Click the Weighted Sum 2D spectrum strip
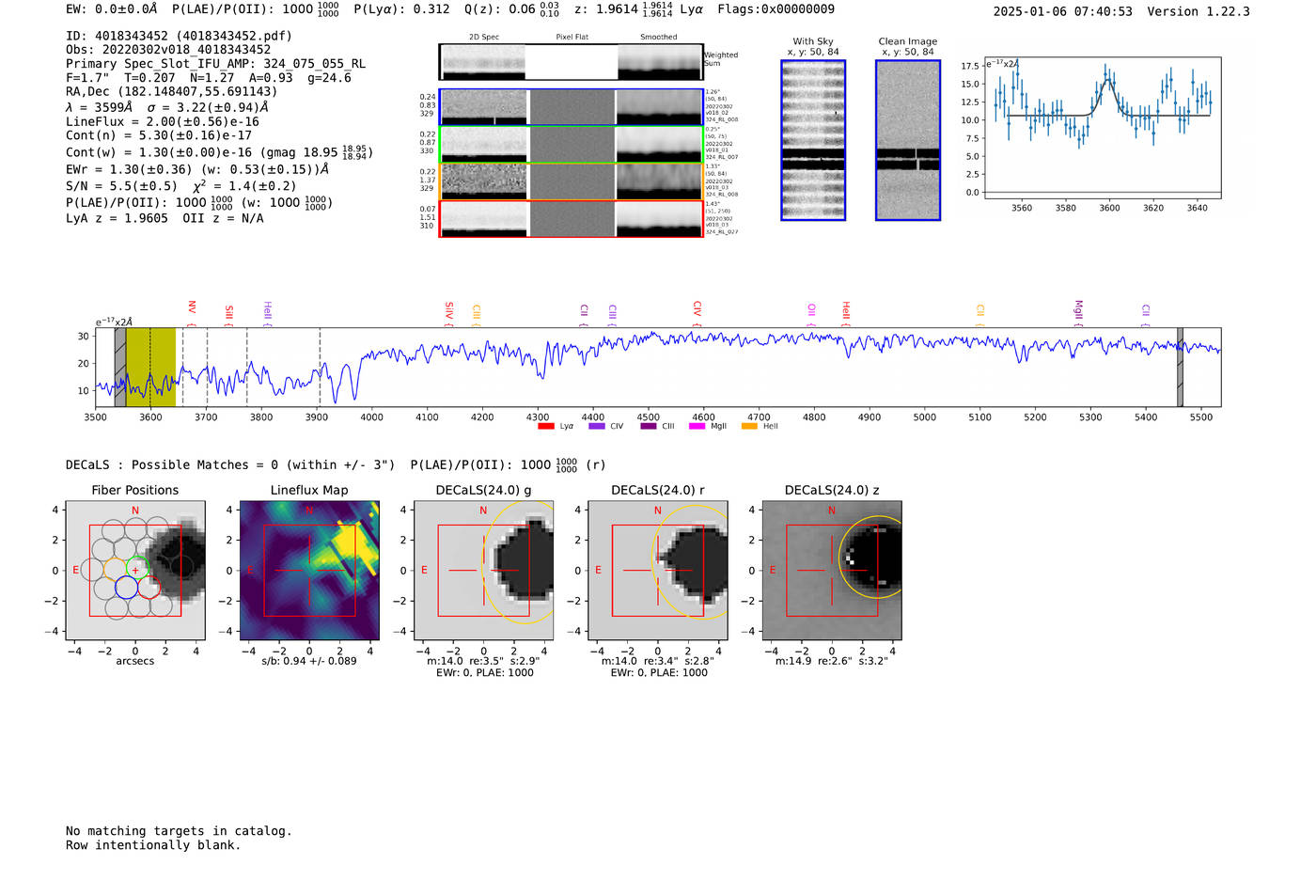This screenshot has width=1316, height=896. pos(571,62)
